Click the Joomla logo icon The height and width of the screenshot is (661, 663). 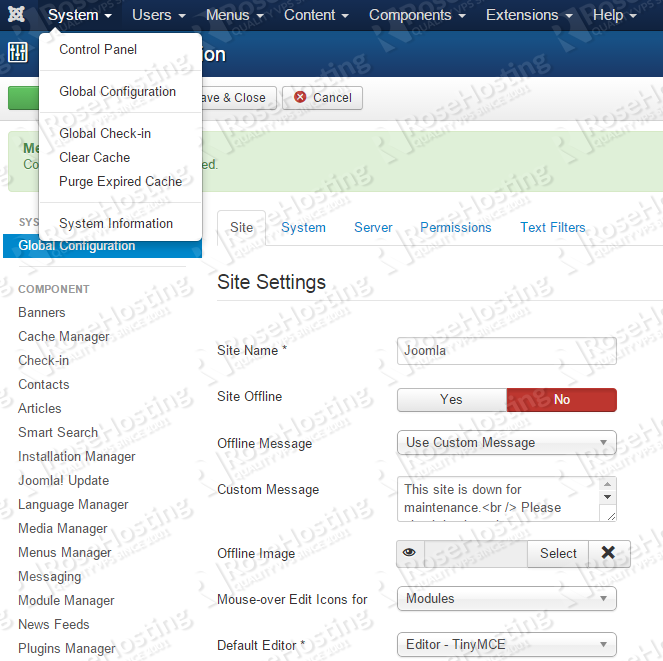16,14
